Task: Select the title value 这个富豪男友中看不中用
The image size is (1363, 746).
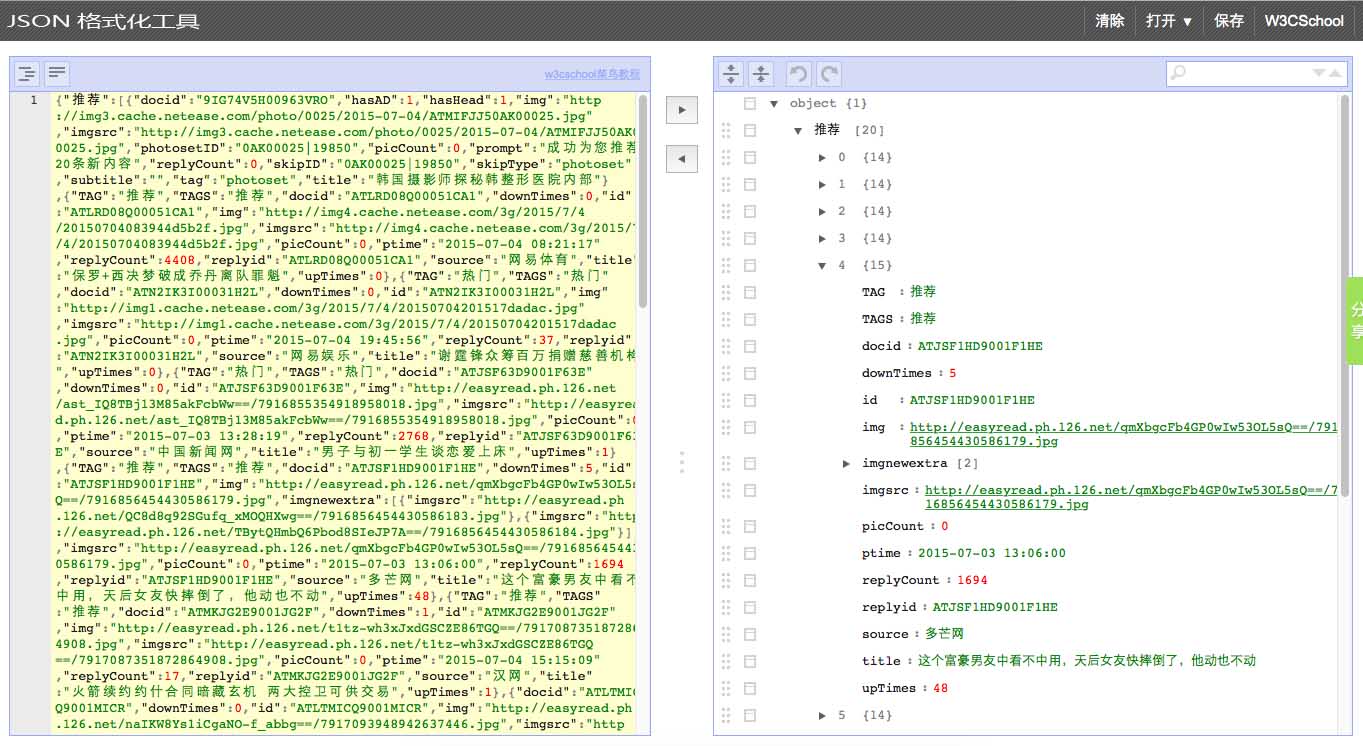Action: tap(1087, 661)
